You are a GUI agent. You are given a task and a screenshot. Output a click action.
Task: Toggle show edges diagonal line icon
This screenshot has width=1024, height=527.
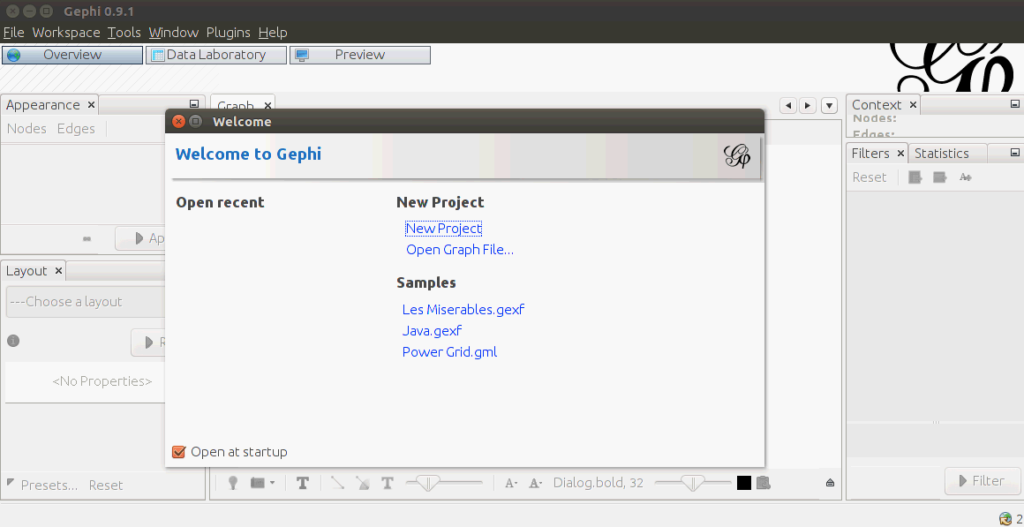tap(338, 483)
